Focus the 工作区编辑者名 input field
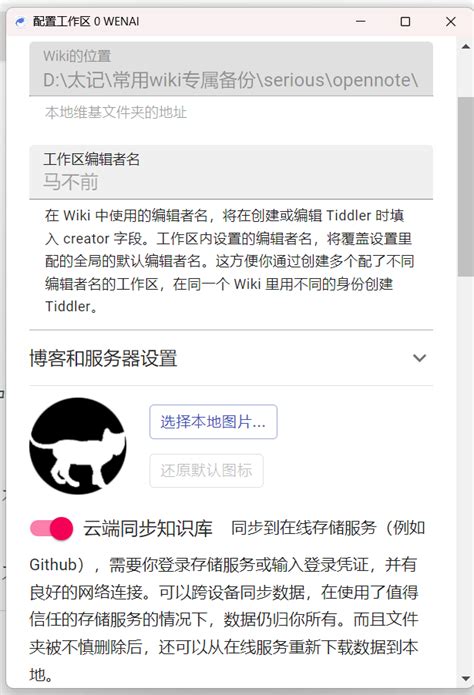 click(231, 172)
